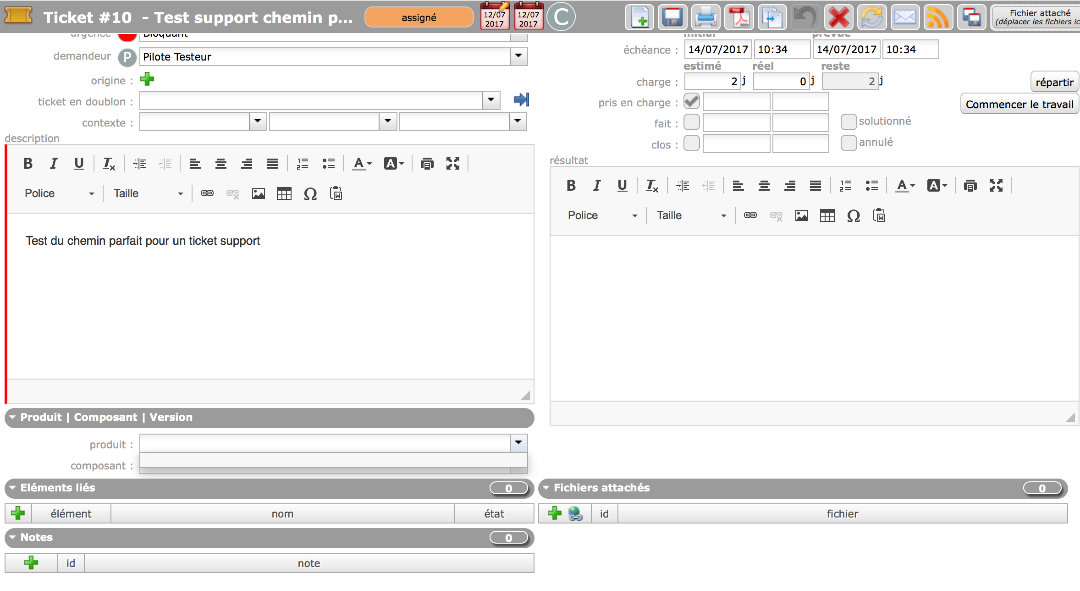Add a linked element with the green plus
The height and width of the screenshot is (591, 1080).
tap(17, 513)
